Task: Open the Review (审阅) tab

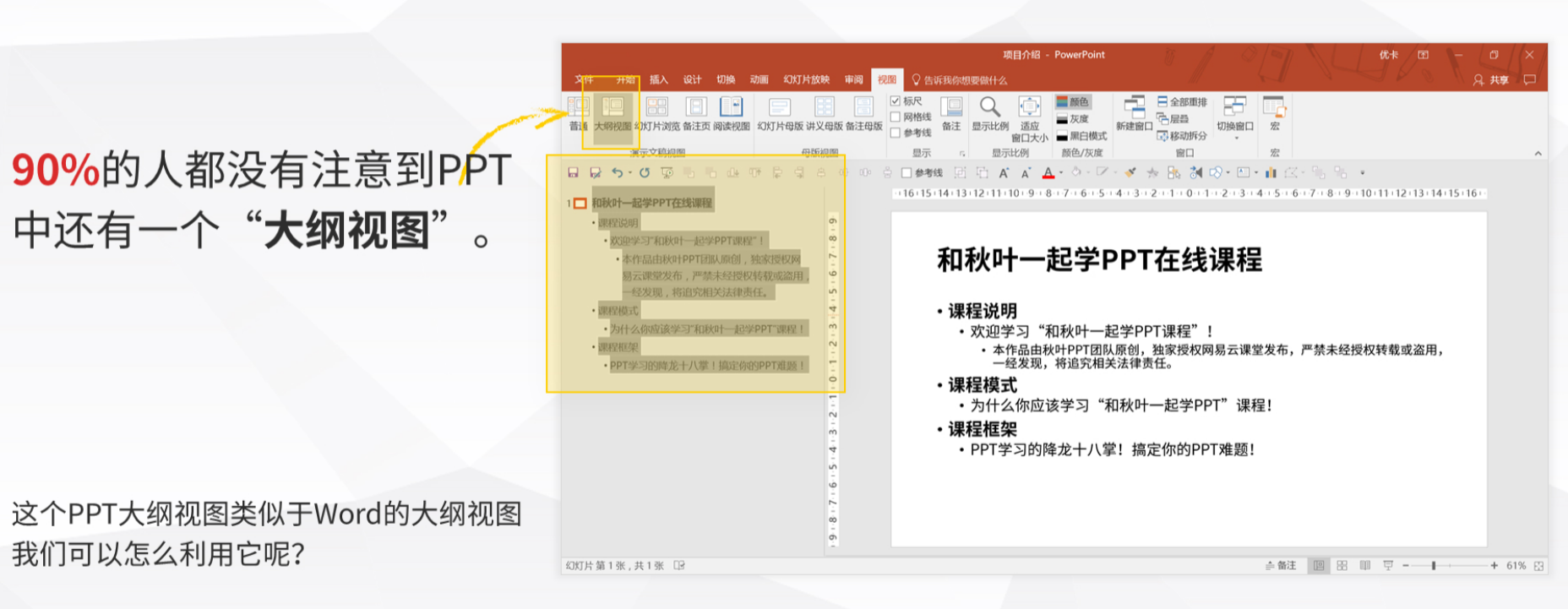Action: tap(854, 79)
